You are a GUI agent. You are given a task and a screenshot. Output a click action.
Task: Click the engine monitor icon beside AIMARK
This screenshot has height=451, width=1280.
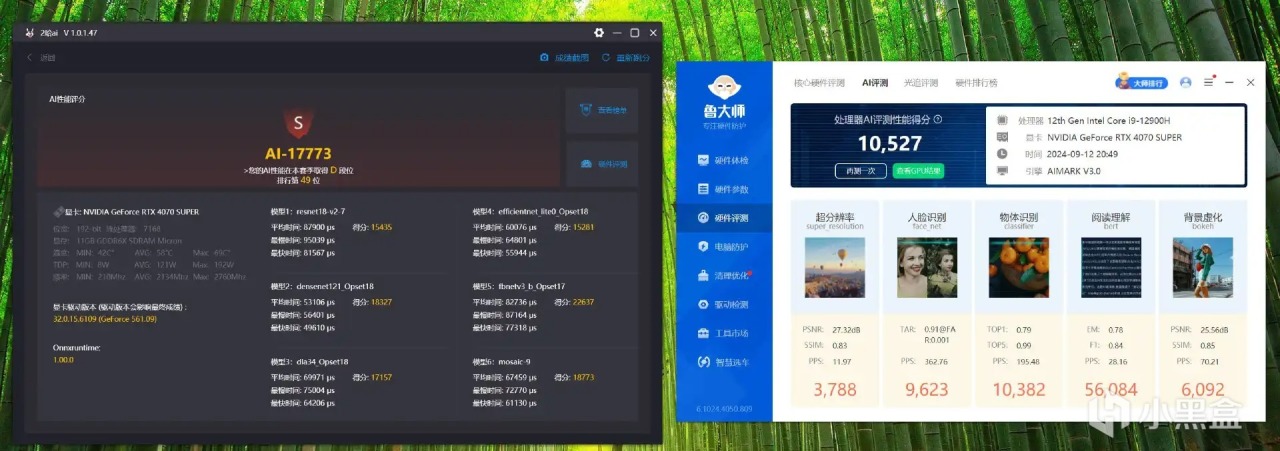(x=1002, y=171)
